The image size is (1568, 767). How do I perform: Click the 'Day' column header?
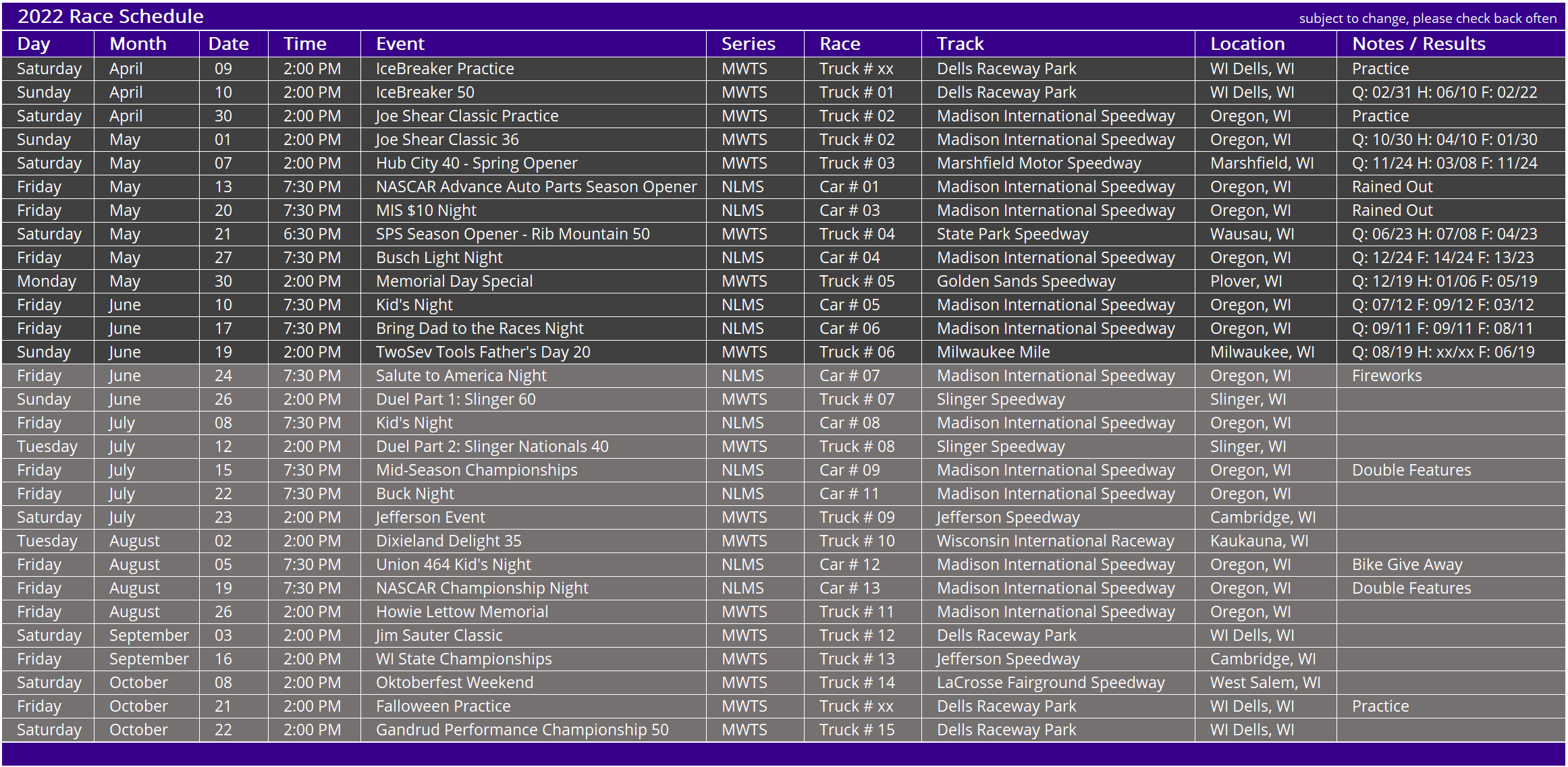click(34, 44)
